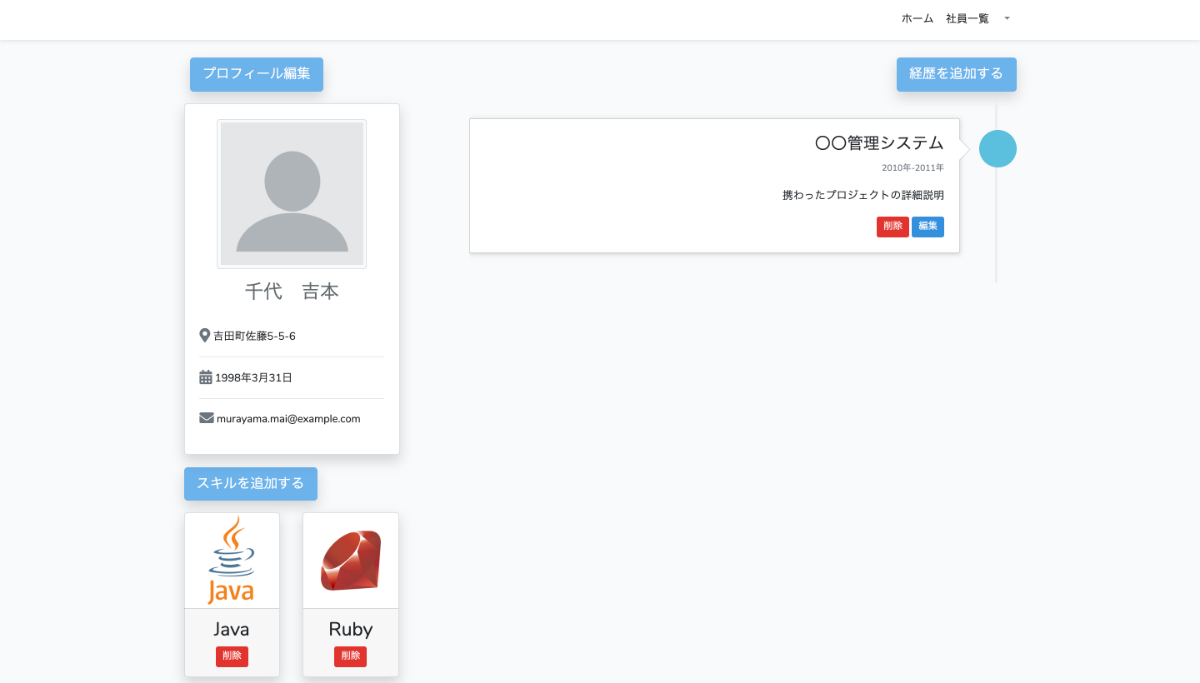Click the calendar icon beside birthdate

click(206, 378)
